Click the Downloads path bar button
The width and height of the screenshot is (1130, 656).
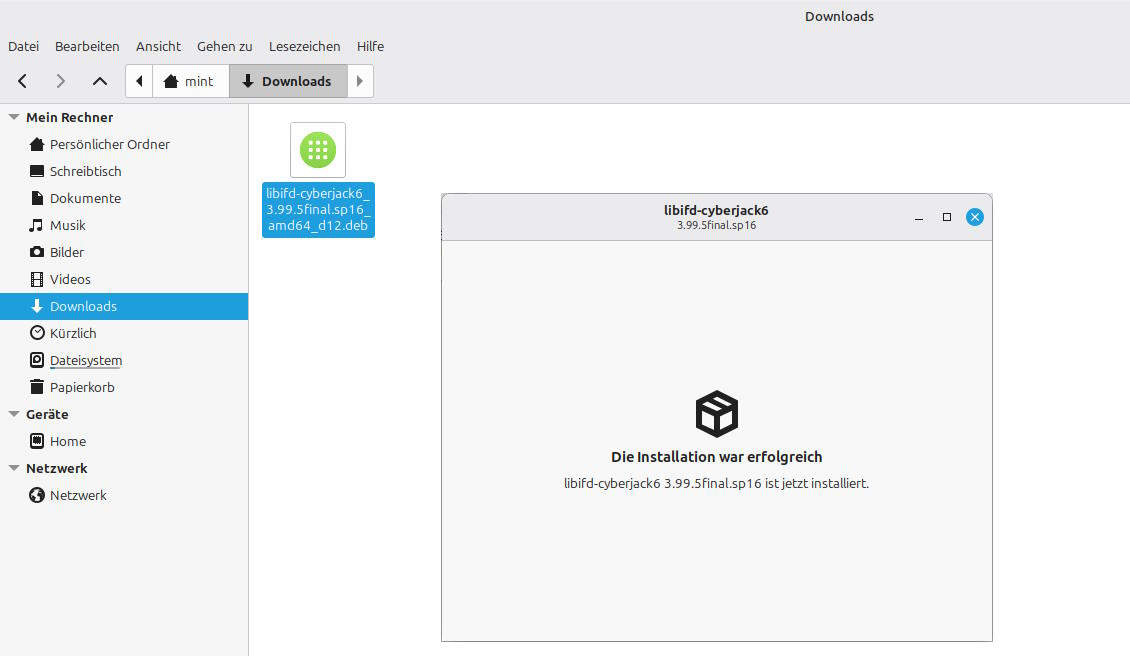(x=288, y=81)
